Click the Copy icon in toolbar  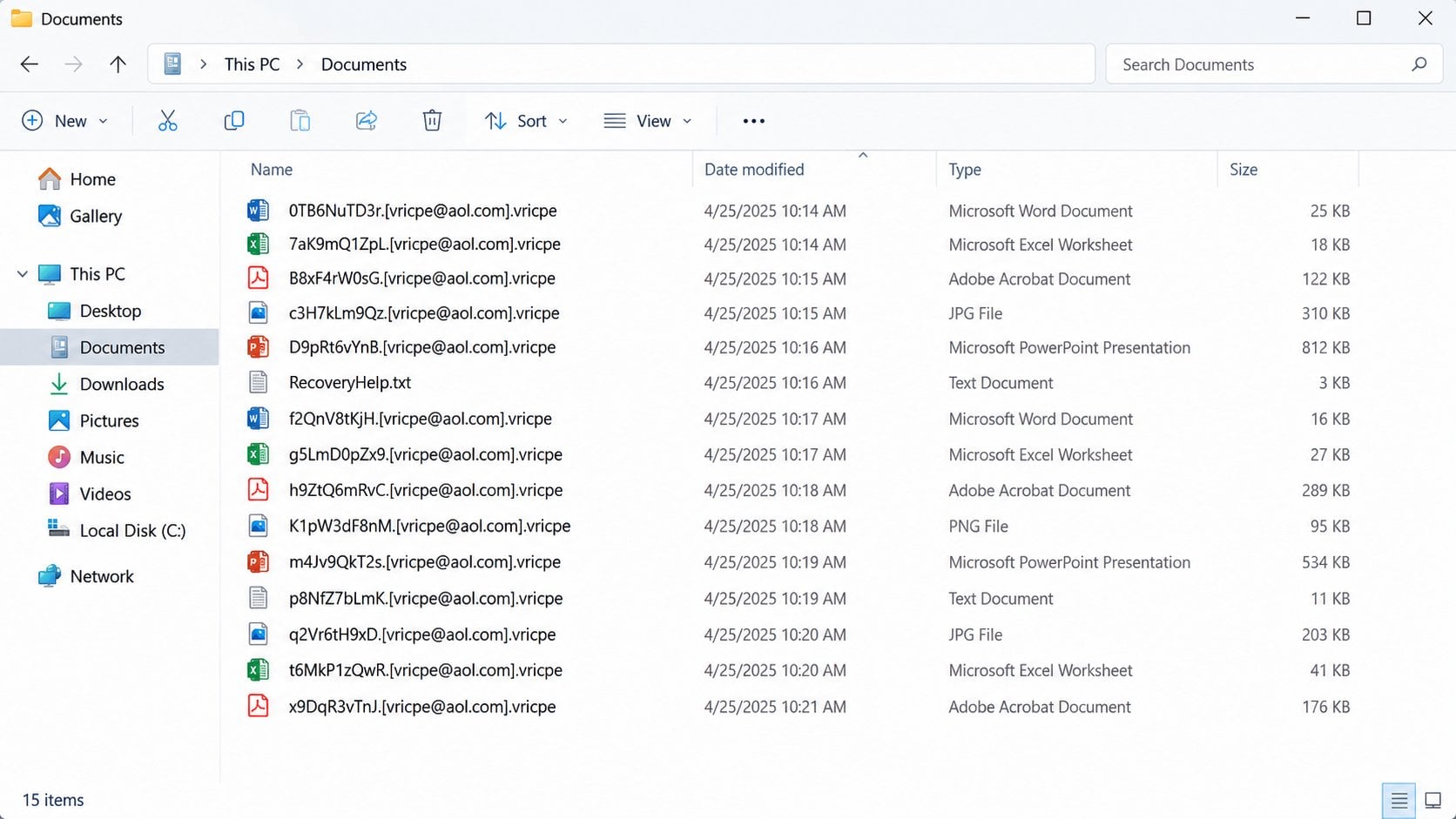point(234,121)
